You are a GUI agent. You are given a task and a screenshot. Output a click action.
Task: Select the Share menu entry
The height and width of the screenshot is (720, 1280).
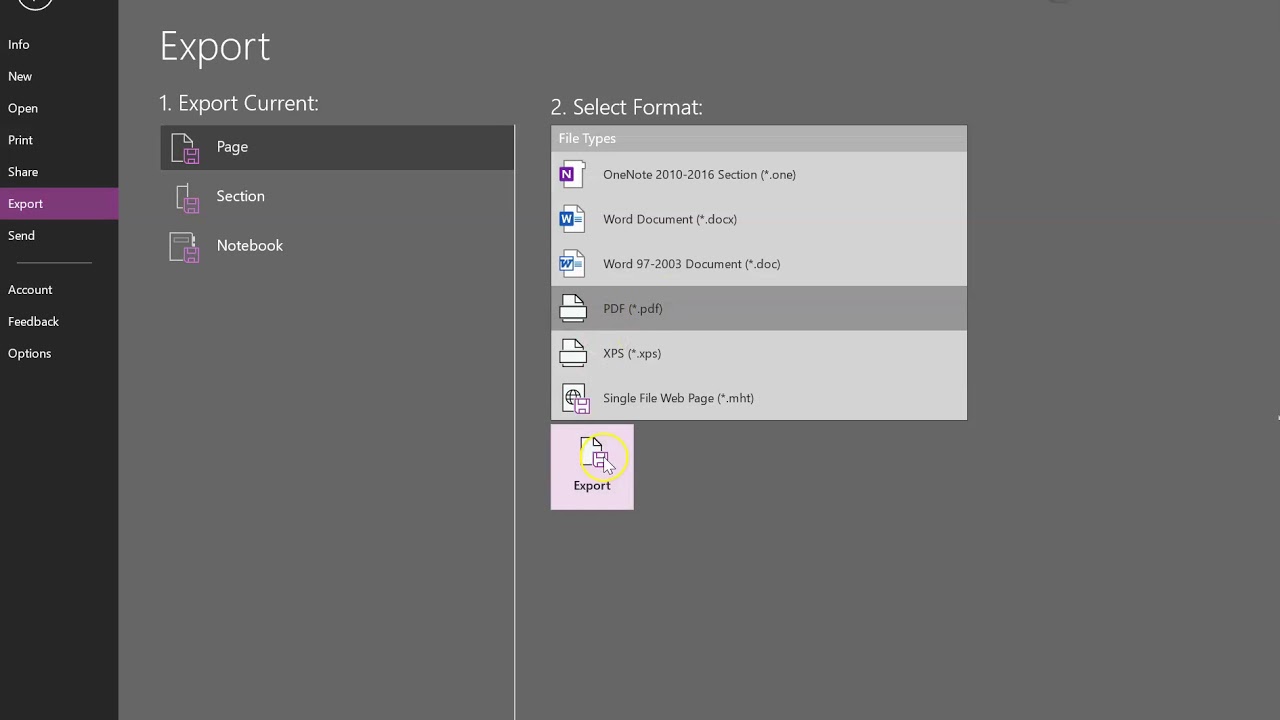coord(59,172)
